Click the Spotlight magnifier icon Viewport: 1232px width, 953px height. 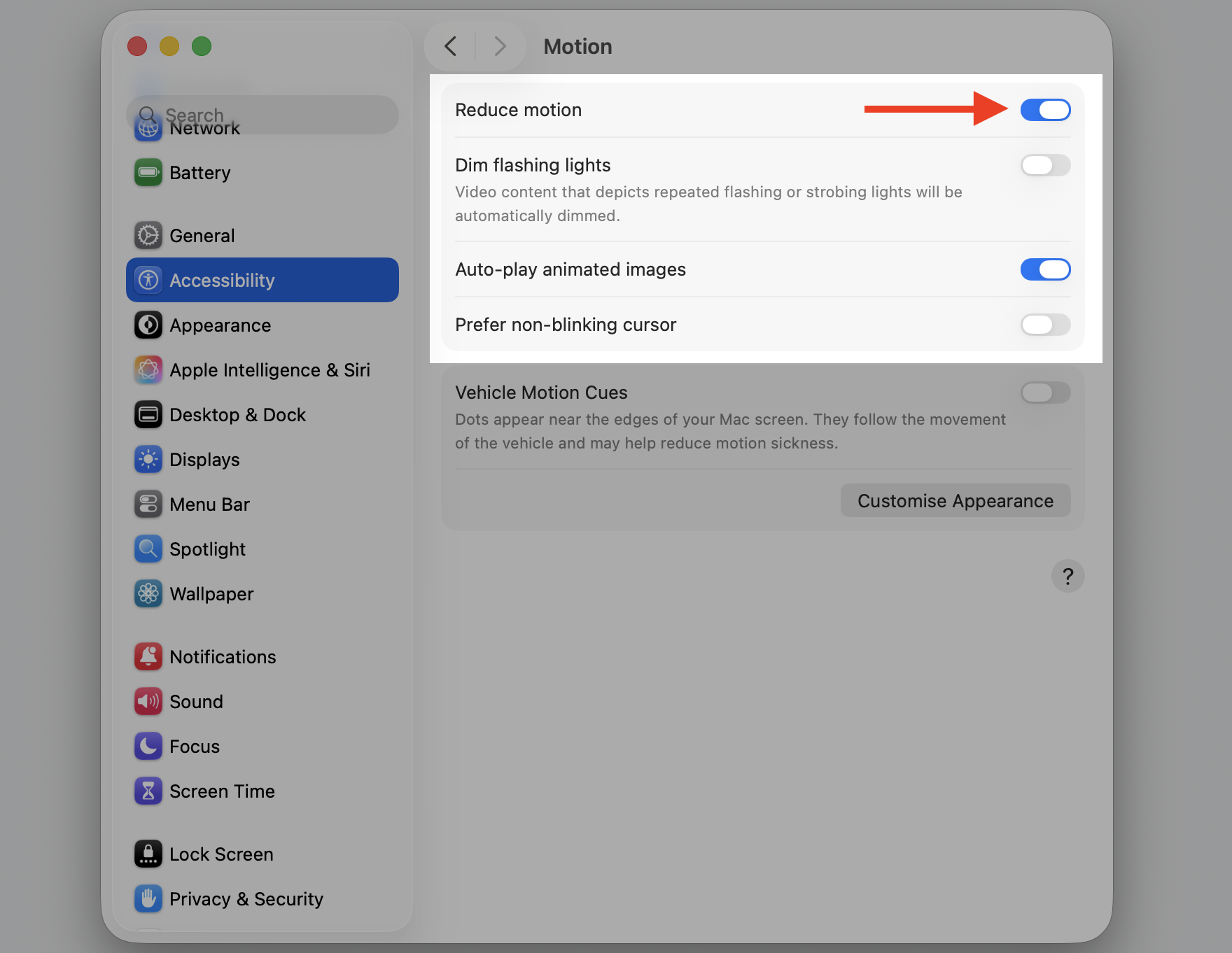[148, 549]
